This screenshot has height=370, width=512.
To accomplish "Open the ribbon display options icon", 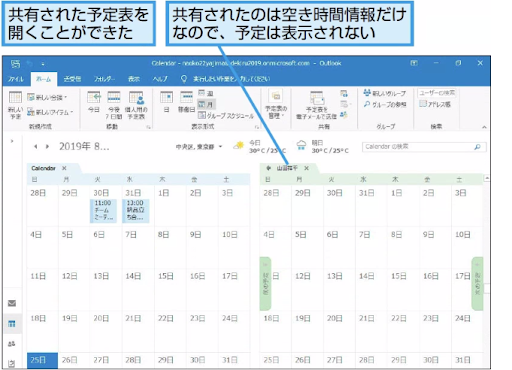I will (x=414, y=63).
